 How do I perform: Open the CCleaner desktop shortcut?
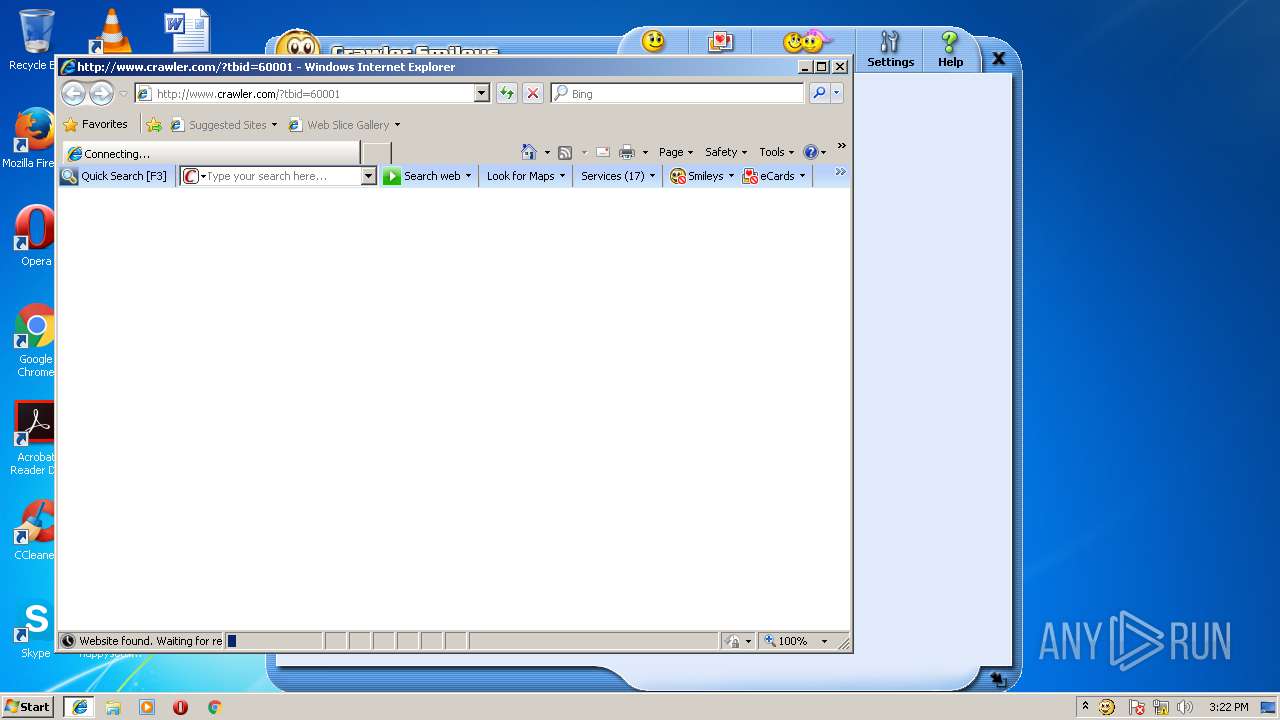(35, 531)
